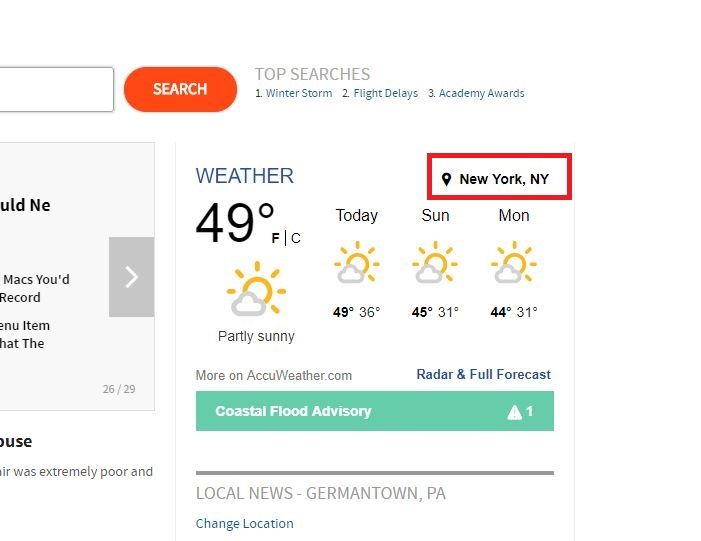The width and height of the screenshot is (701, 541).
Task: Open the New York, NY location selector
Action: (x=503, y=180)
